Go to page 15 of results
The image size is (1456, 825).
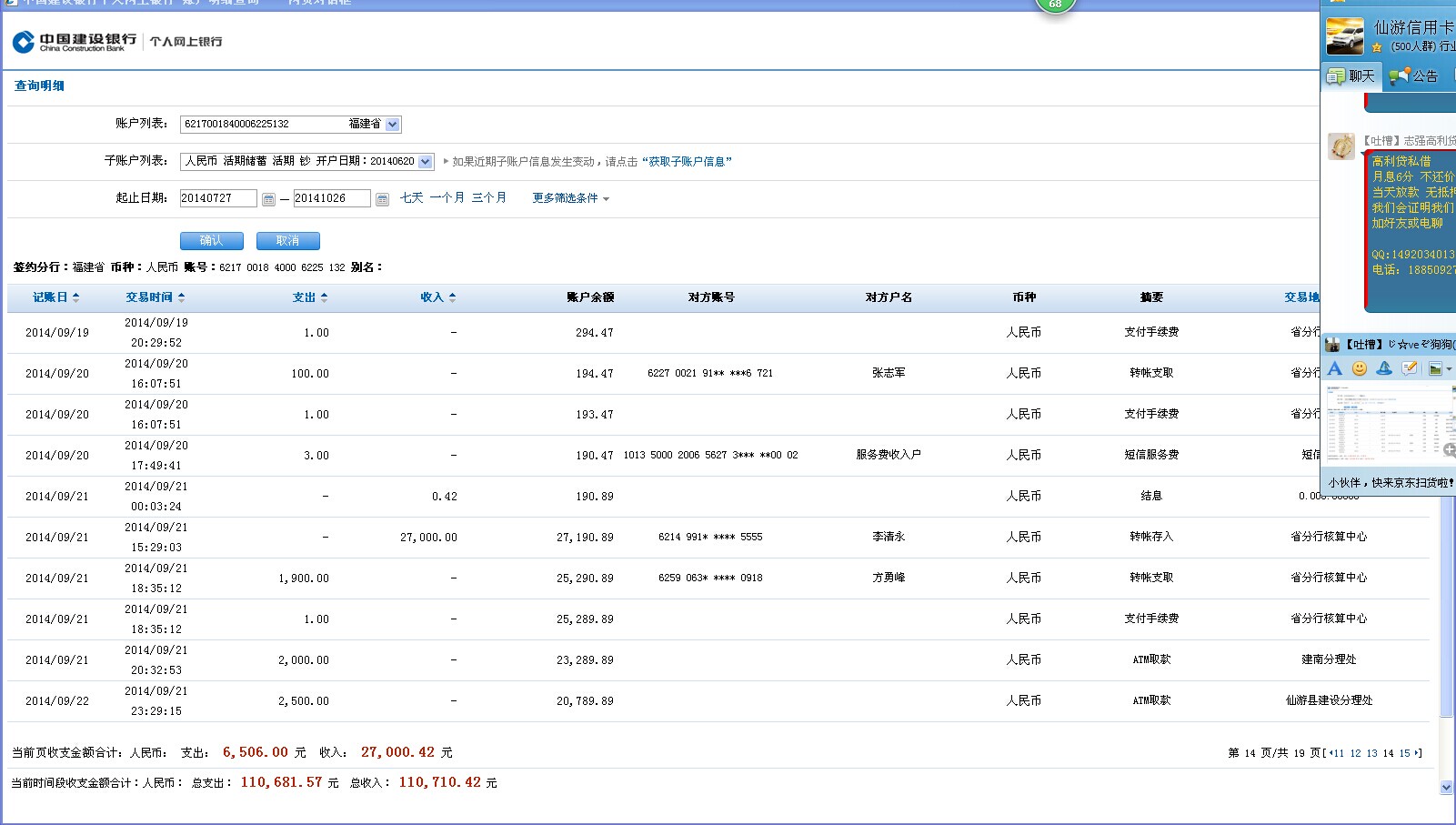click(x=1404, y=753)
